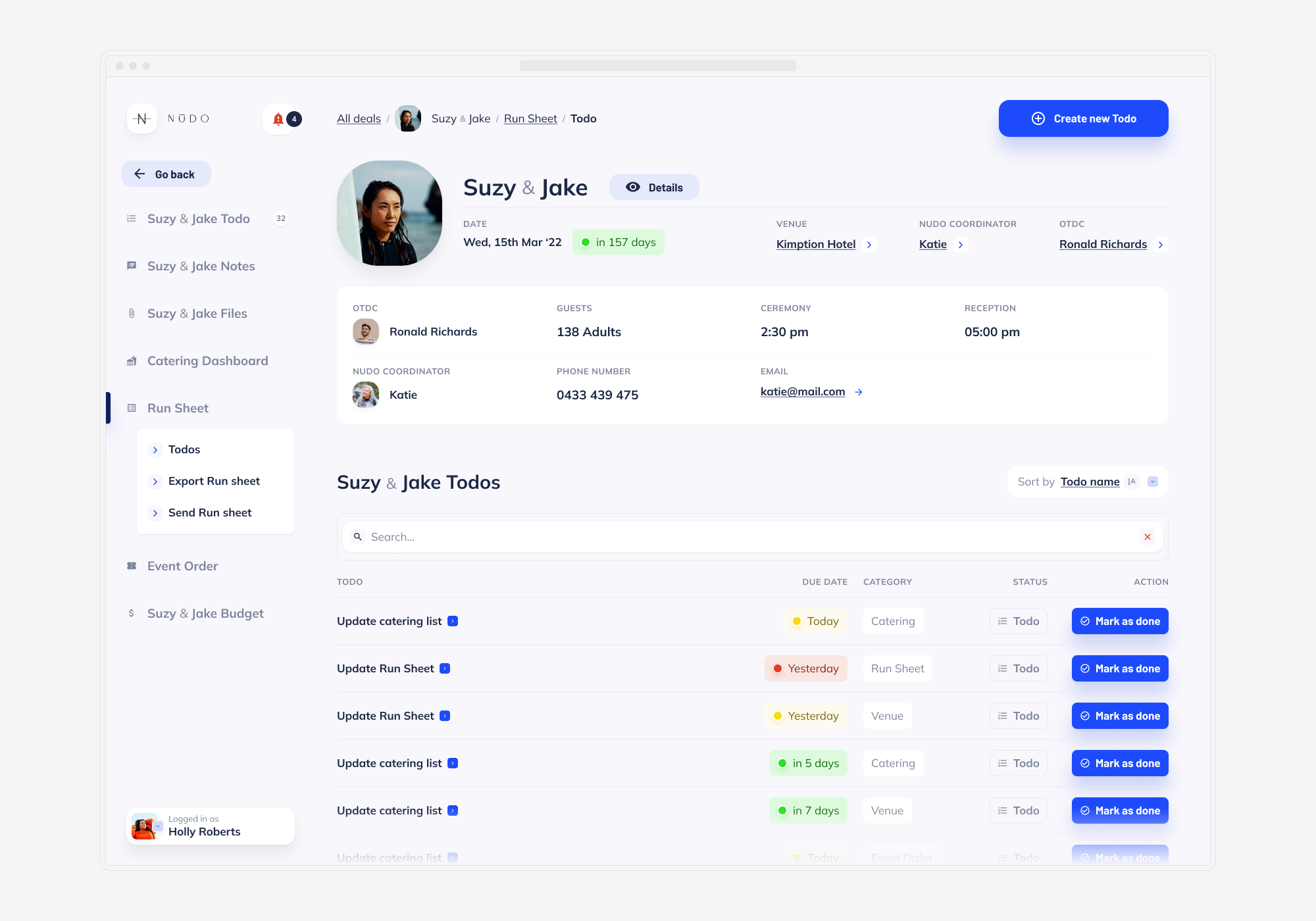Click the paperclip Files icon
1316x921 pixels.
pos(132,313)
